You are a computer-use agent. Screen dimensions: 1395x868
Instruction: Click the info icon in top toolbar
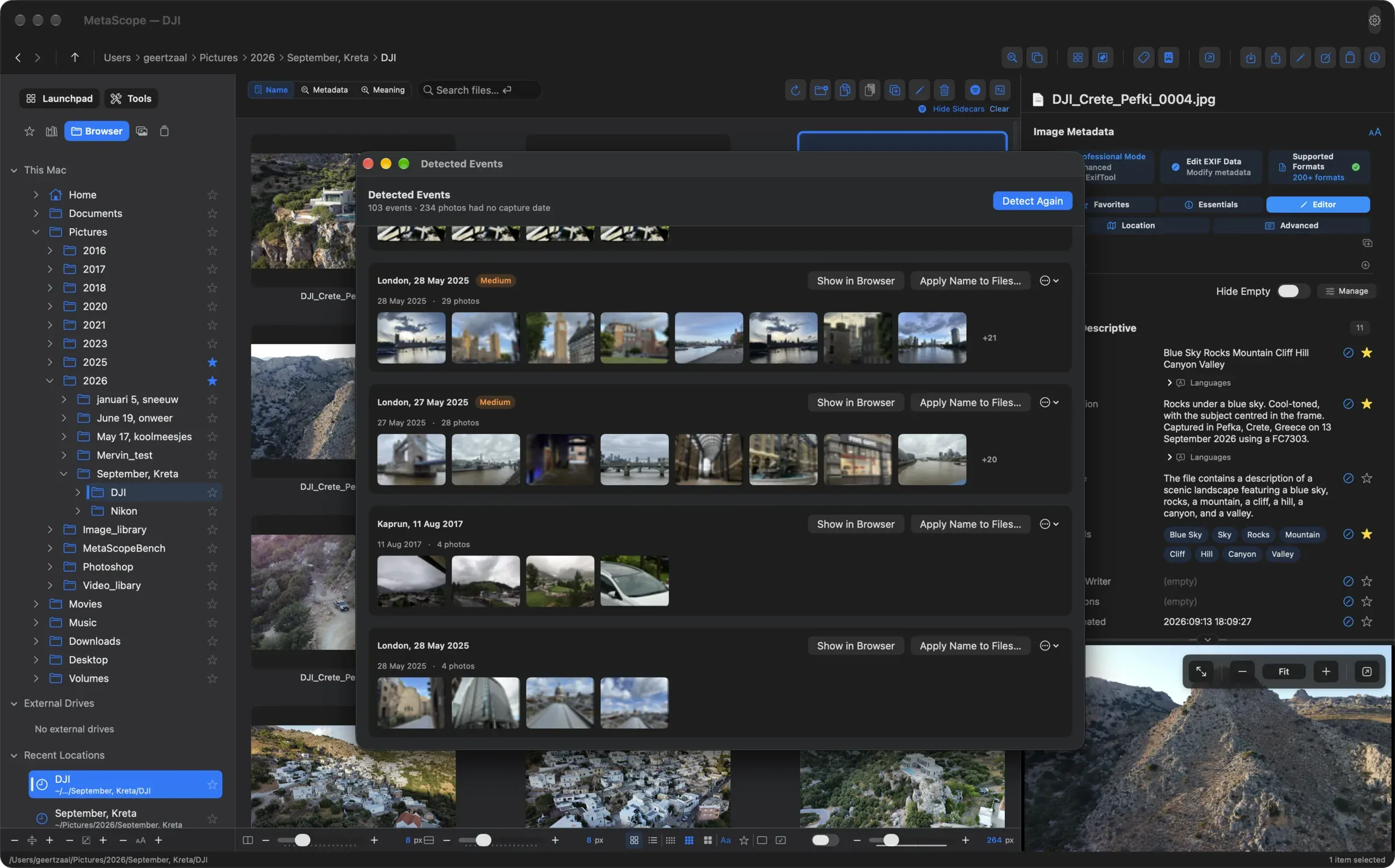[1375, 57]
